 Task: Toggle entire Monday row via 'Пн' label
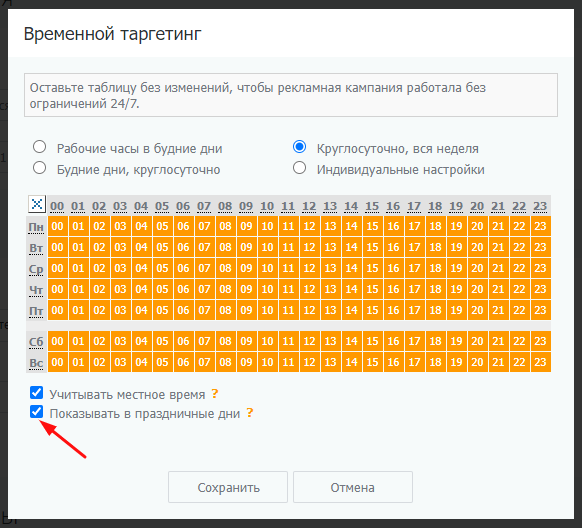point(36,227)
